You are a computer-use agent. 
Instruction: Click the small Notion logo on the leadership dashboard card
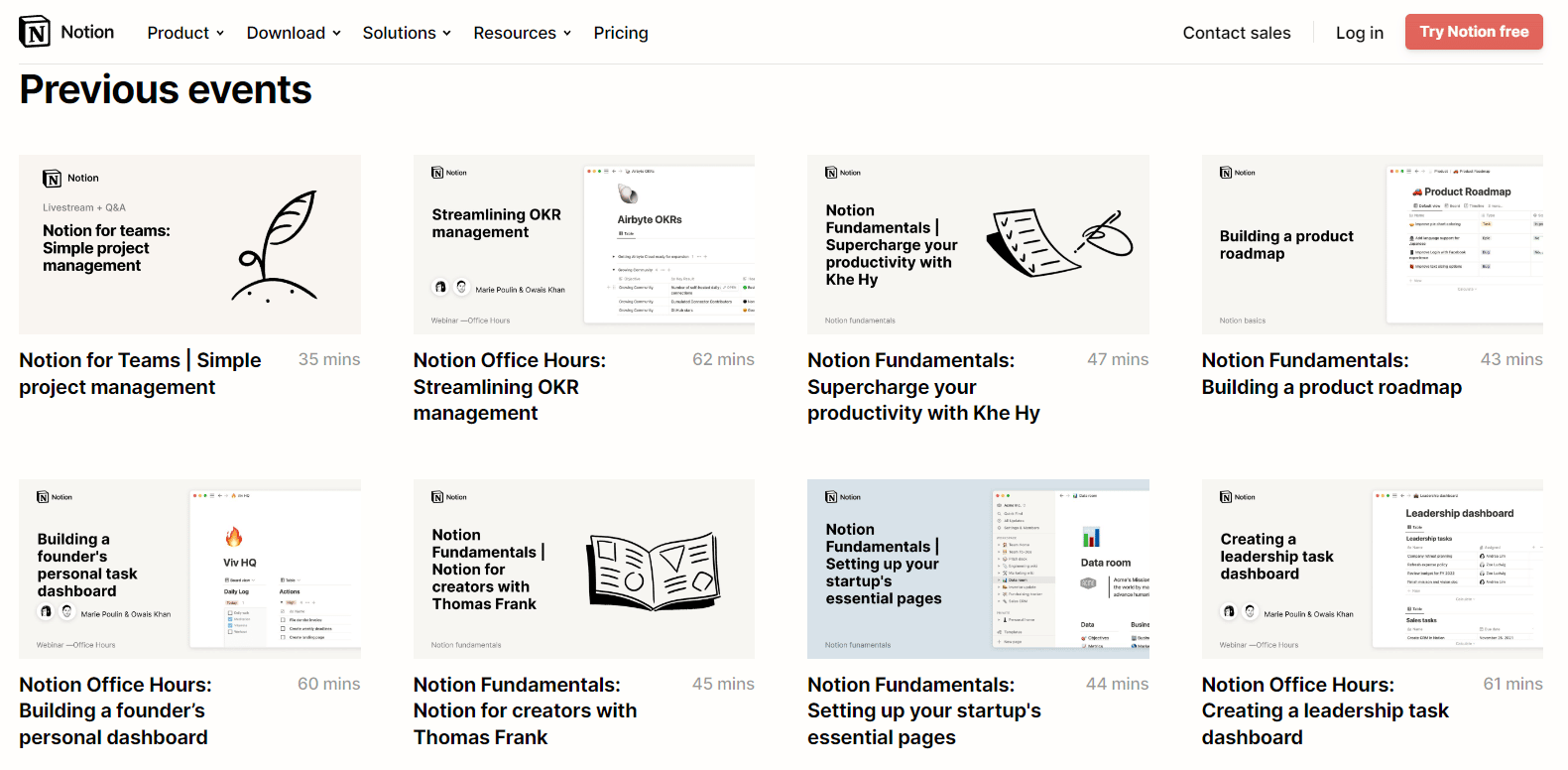[1226, 497]
